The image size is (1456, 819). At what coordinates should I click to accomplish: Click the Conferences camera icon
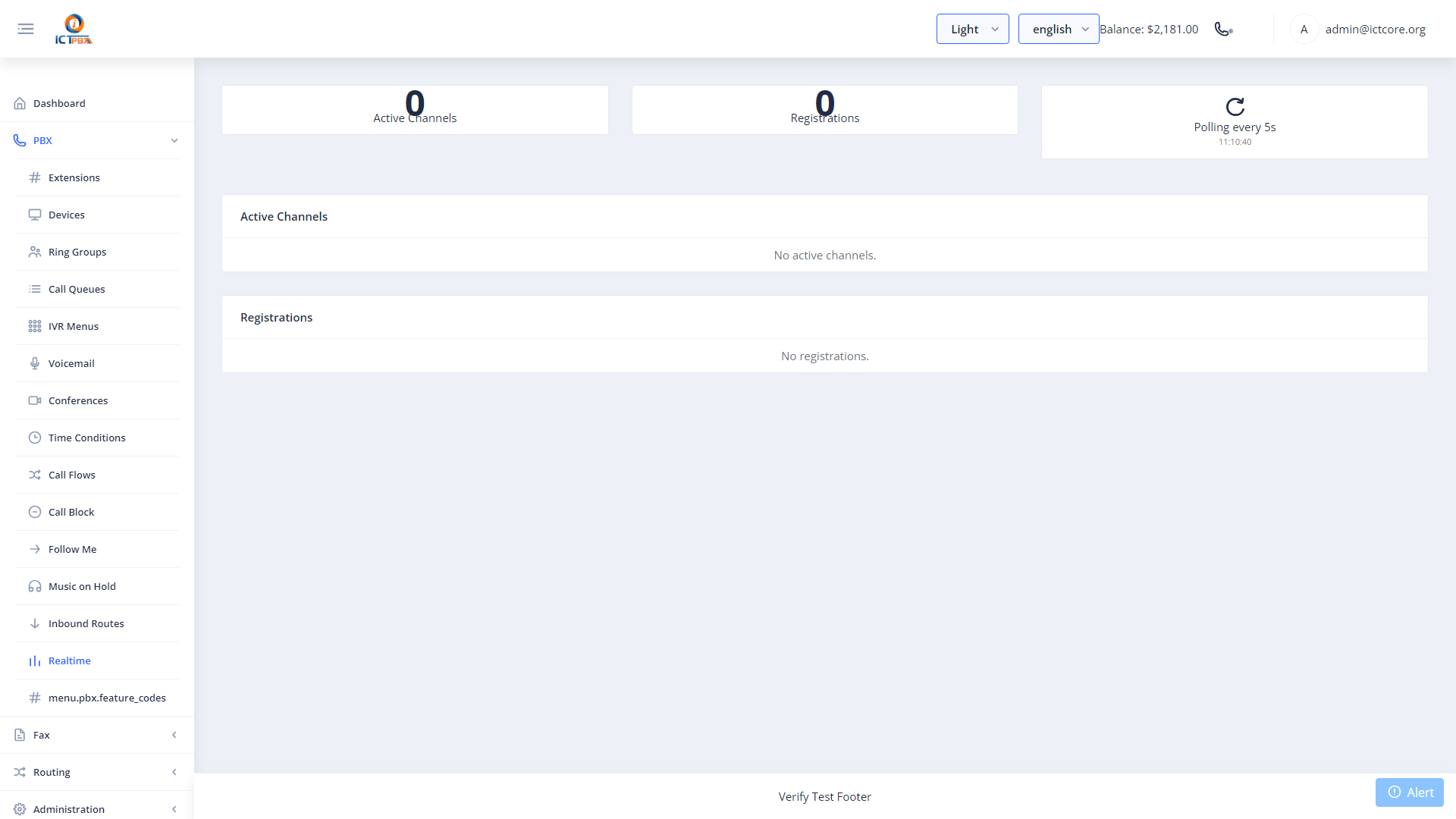click(x=35, y=400)
